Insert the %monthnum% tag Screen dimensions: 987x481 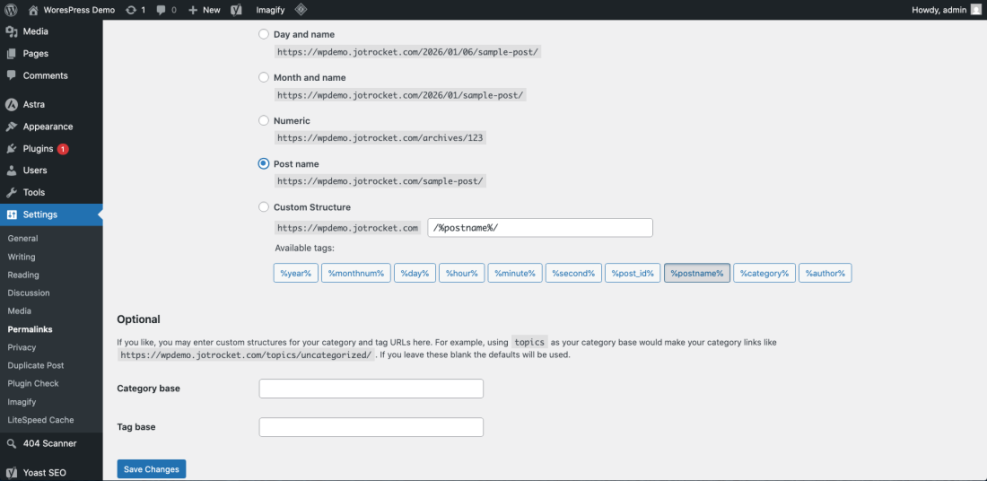click(x=356, y=273)
